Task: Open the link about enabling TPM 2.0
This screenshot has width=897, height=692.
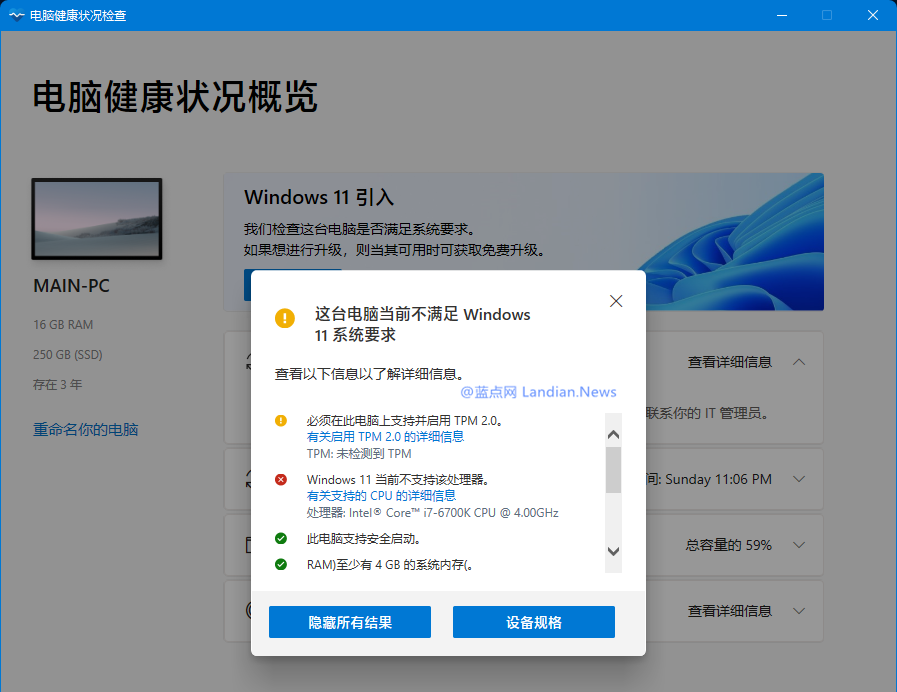Action: click(x=385, y=437)
